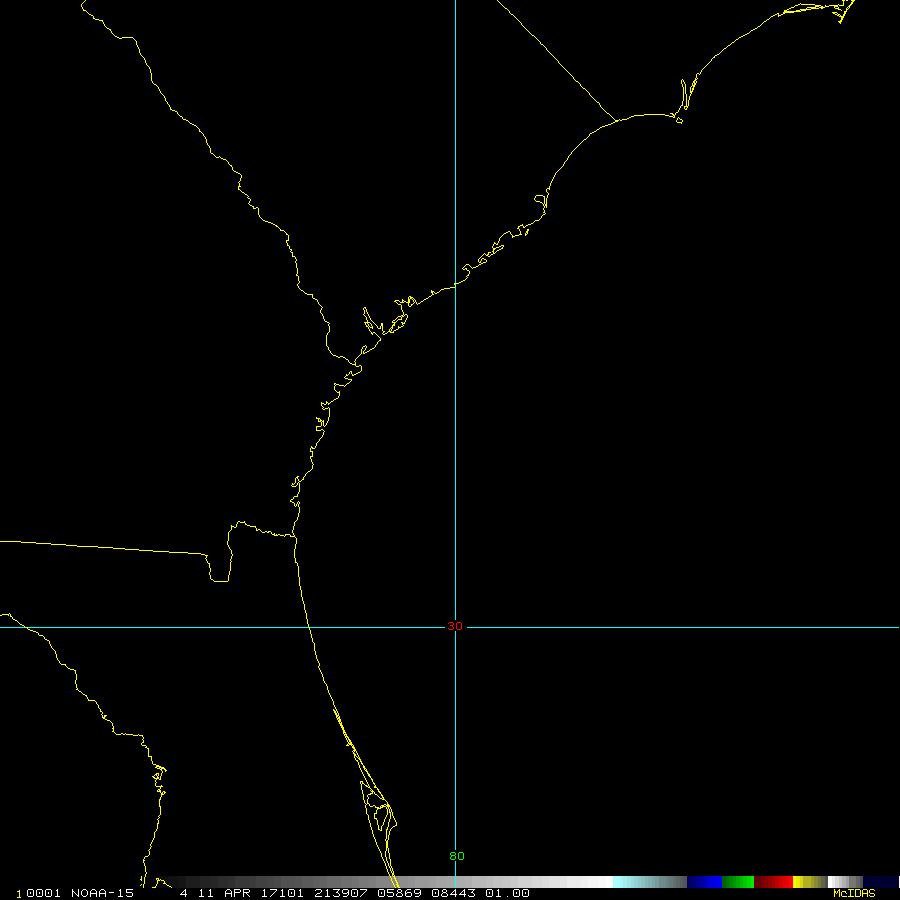Select the green segment of the color bar
This screenshot has height=900, width=900.
pos(737,882)
